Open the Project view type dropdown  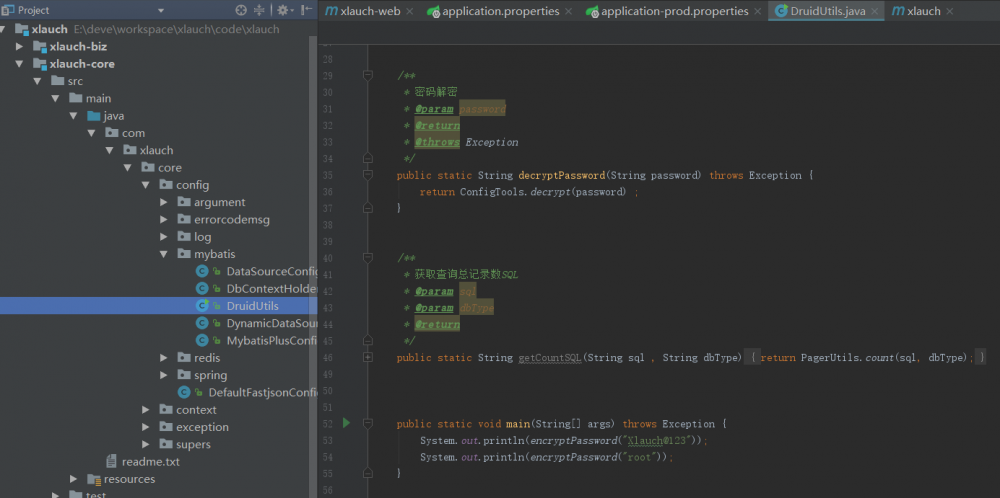pos(161,11)
